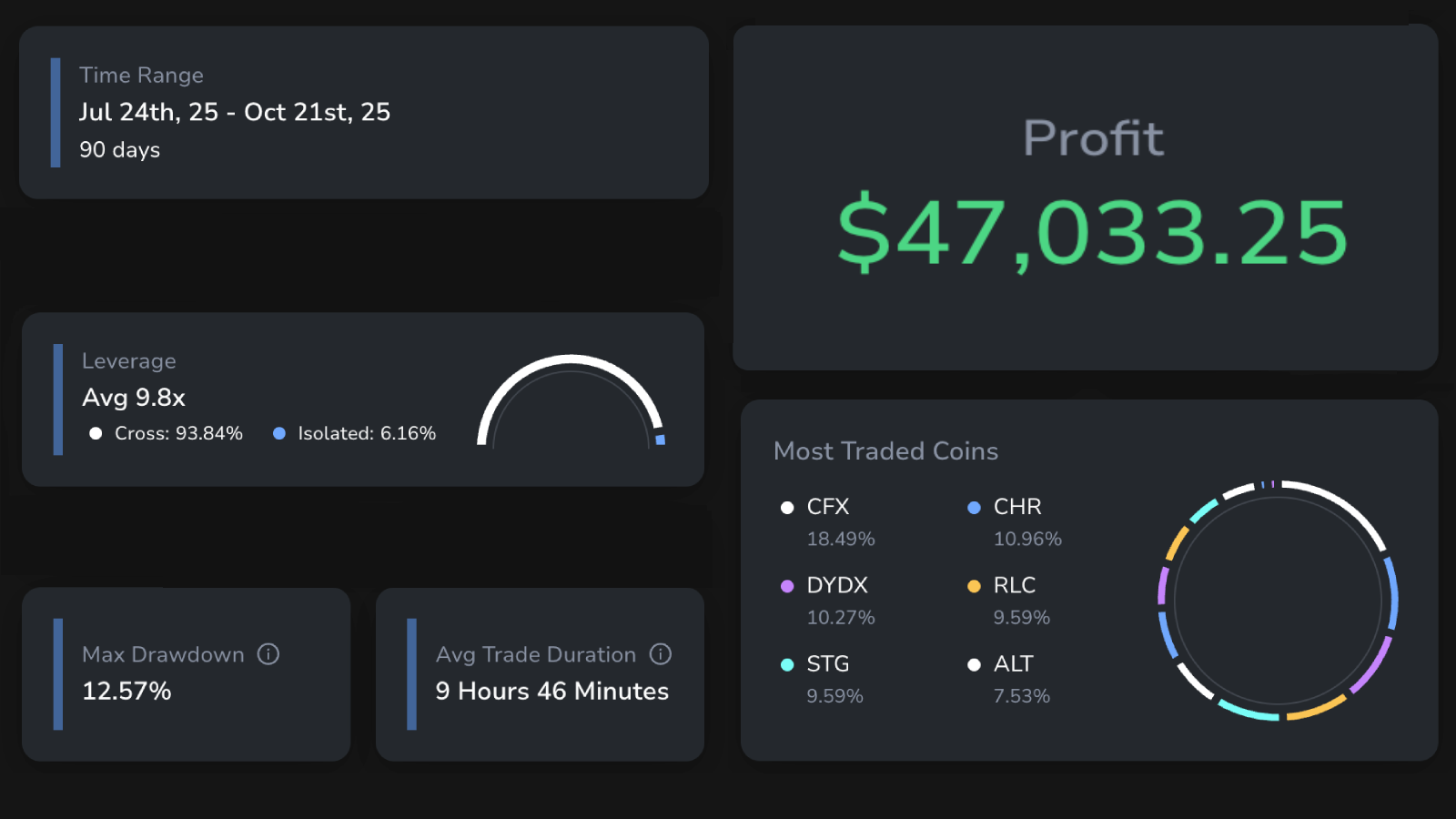Screen dimensions: 1456x819
Task: Click the Most Traded Coins heading
Action: [885, 451]
